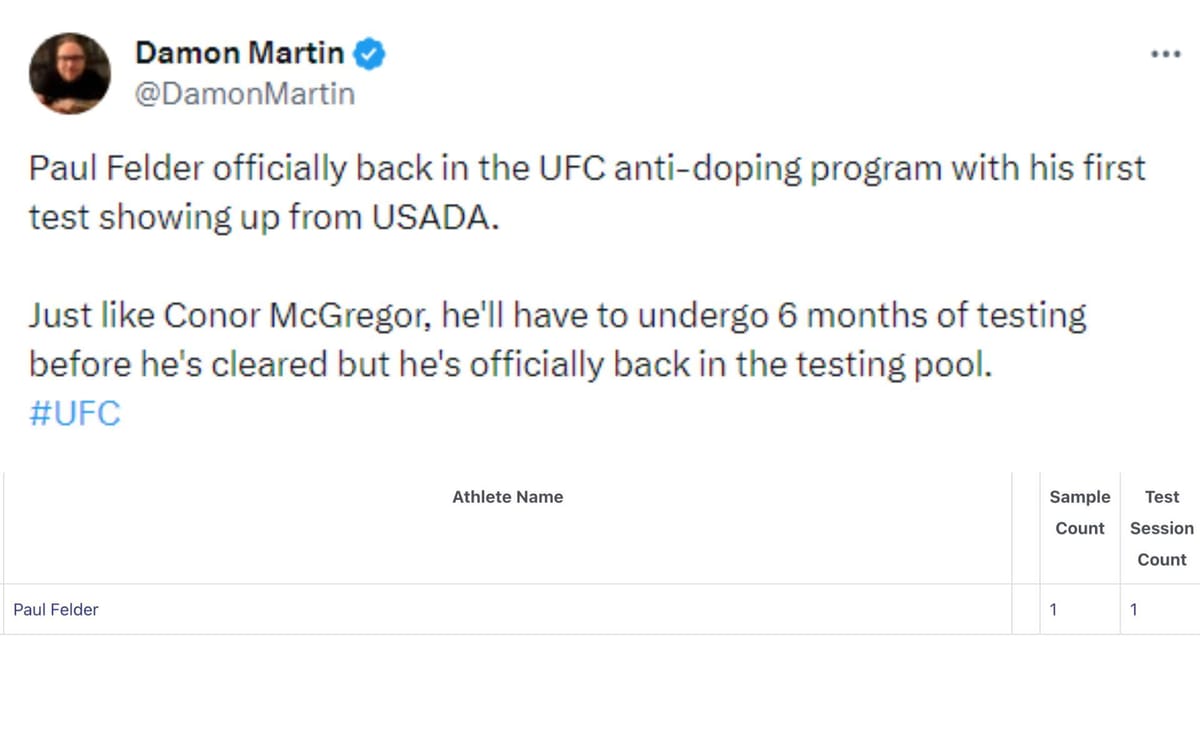The image size is (1200, 750).
Task: Click the Test Session Count header
Action: [x=1161, y=528]
